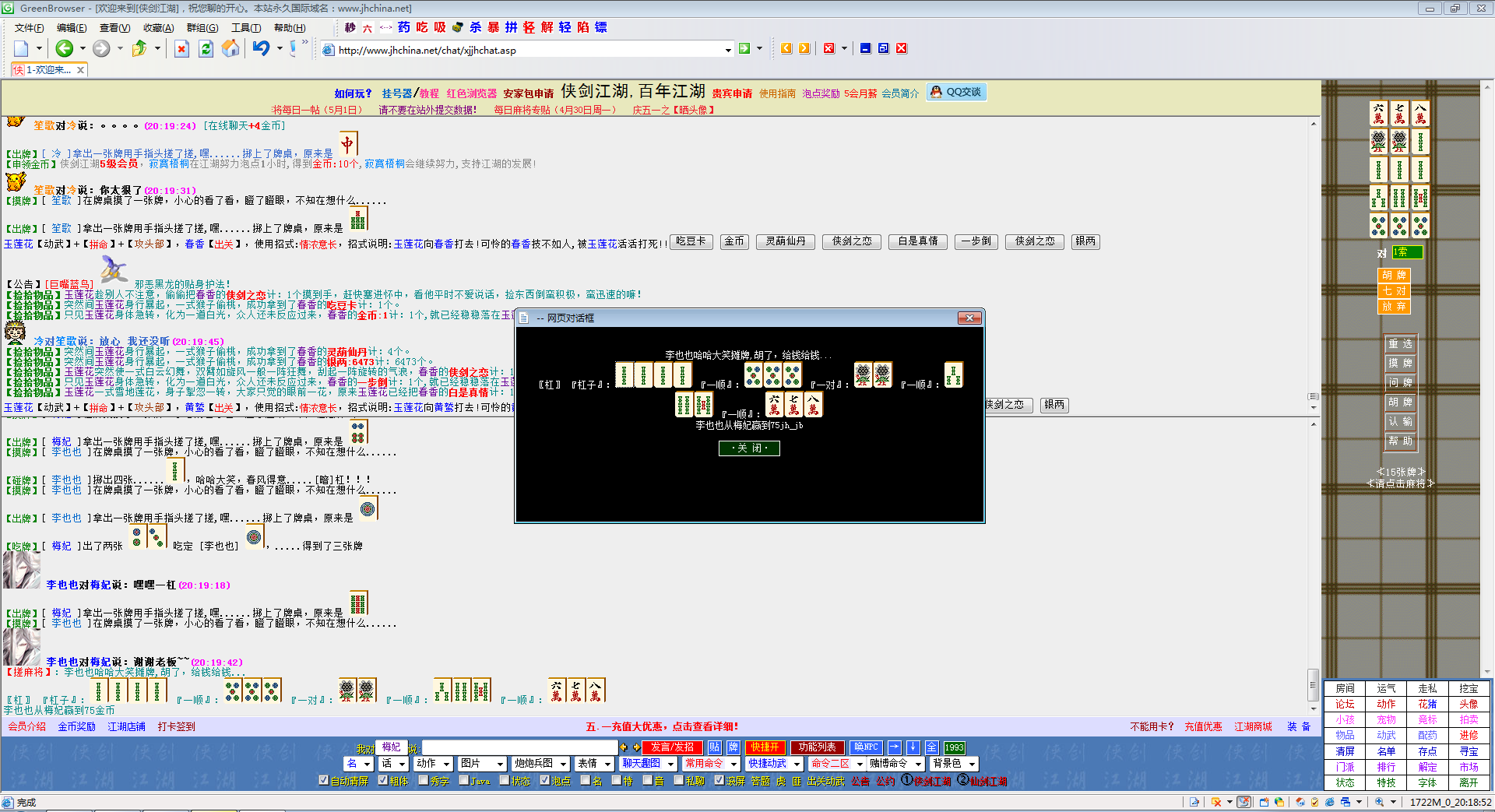This screenshot has height=812, width=1495.
Task: Click the 摸牌 draw tile button
Action: click(1400, 363)
